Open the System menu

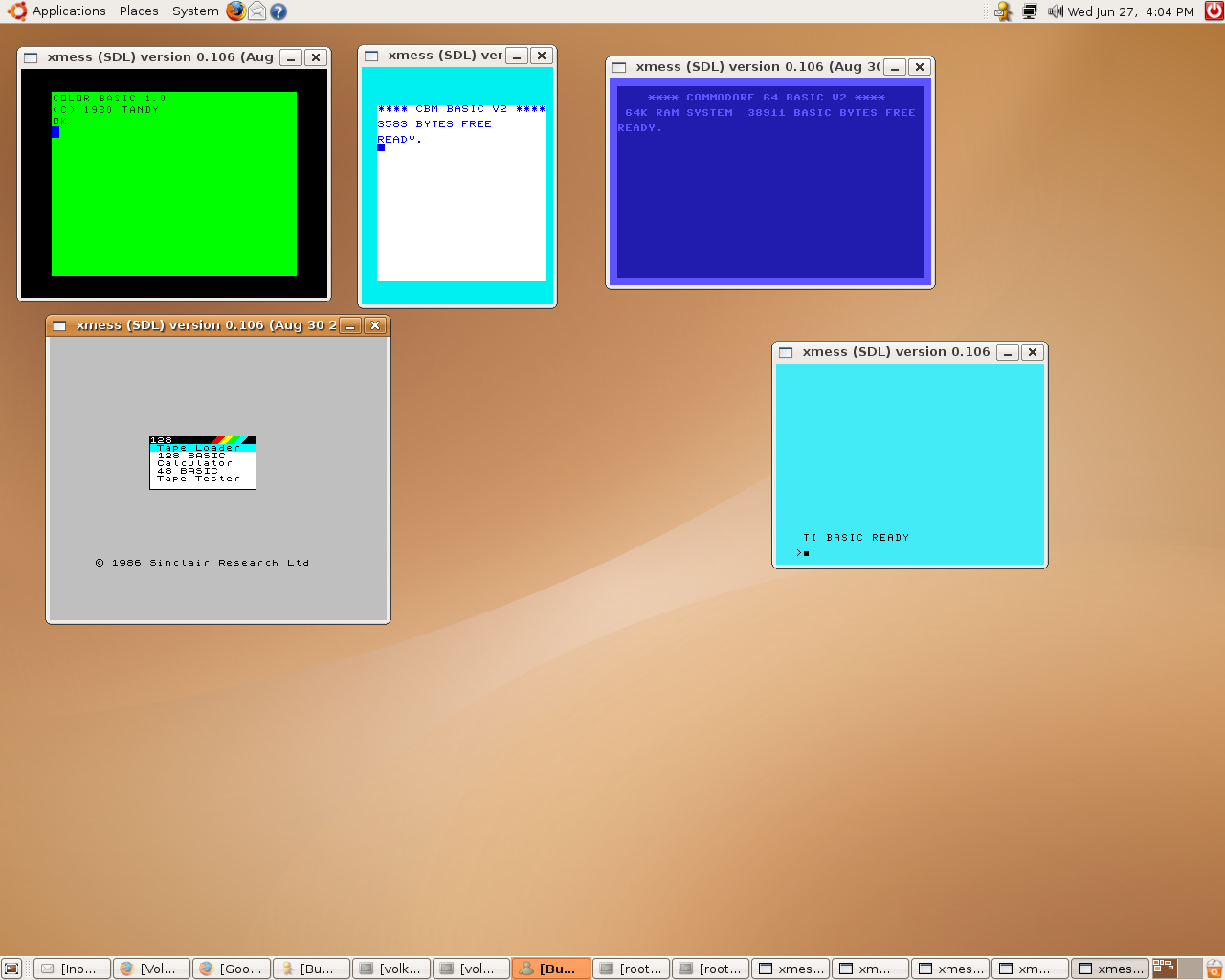point(195,11)
